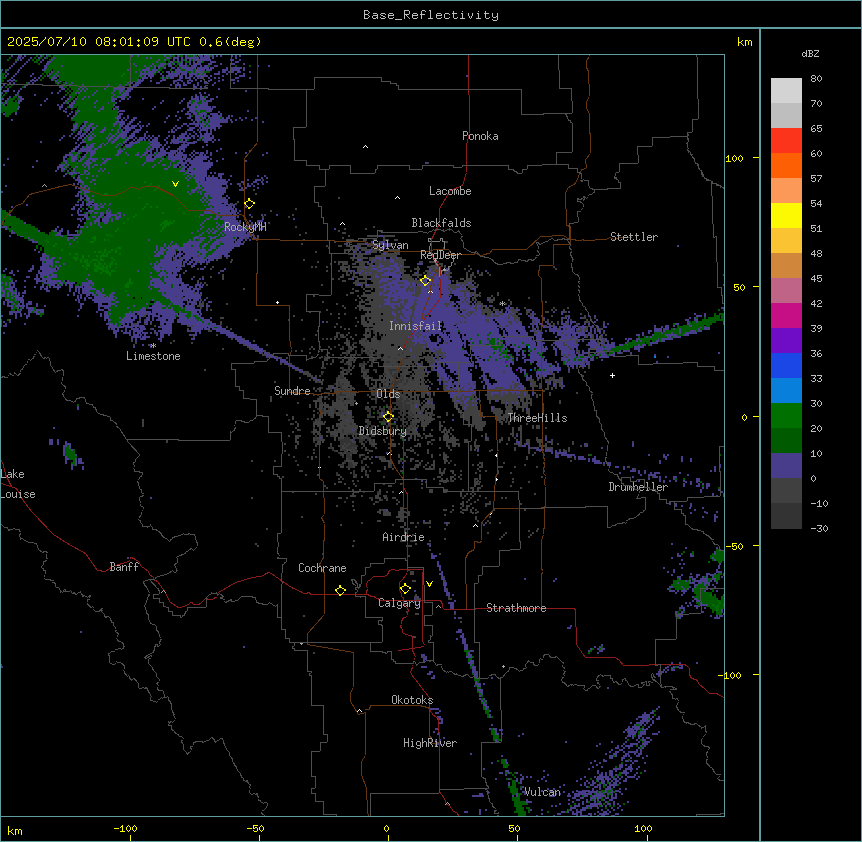Viewport: 862px width, 842px height.
Task: Click the yellow diamond marker above RockyMH
Action: coord(250,204)
